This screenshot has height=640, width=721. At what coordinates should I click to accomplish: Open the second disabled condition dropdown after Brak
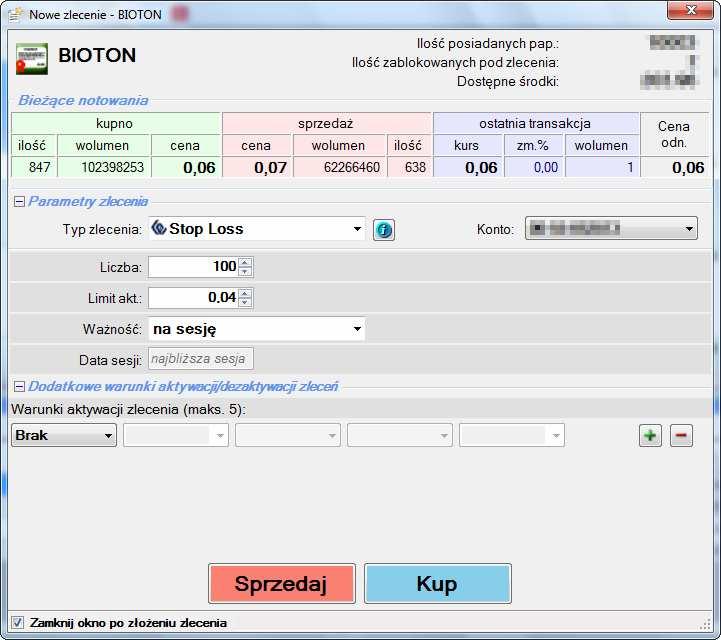tap(288, 435)
